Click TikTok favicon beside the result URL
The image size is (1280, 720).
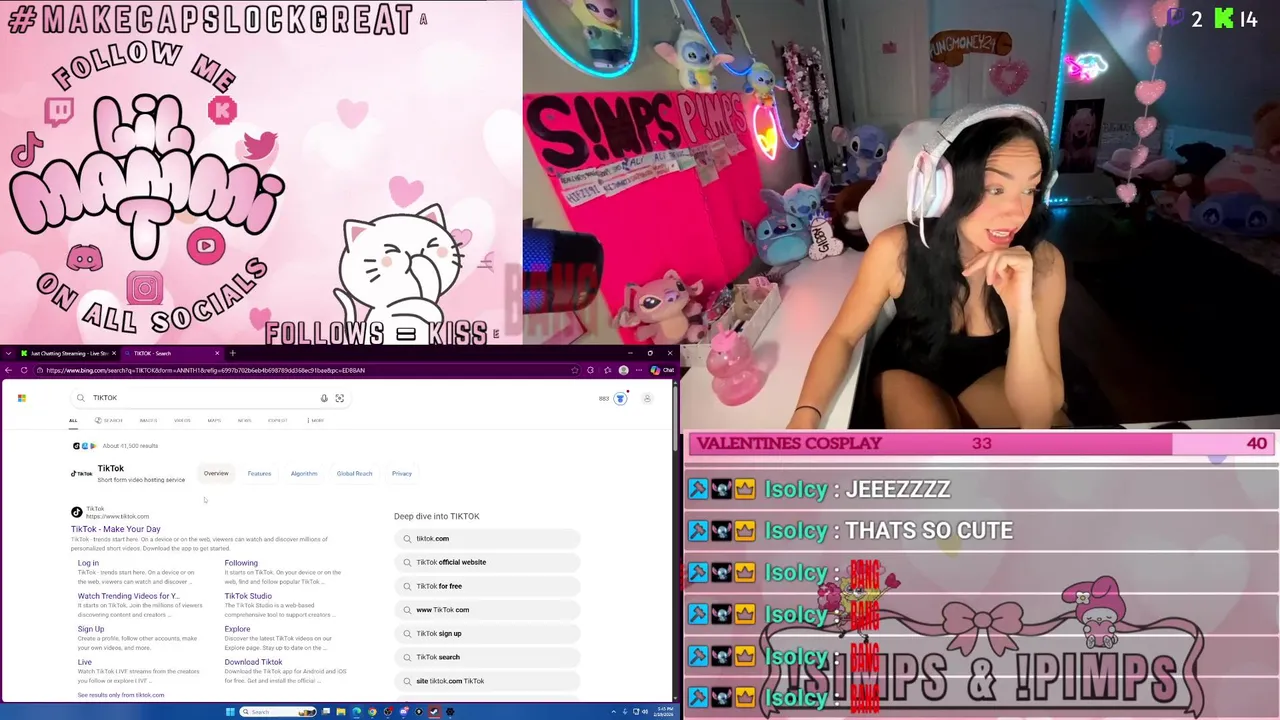tap(77, 512)
